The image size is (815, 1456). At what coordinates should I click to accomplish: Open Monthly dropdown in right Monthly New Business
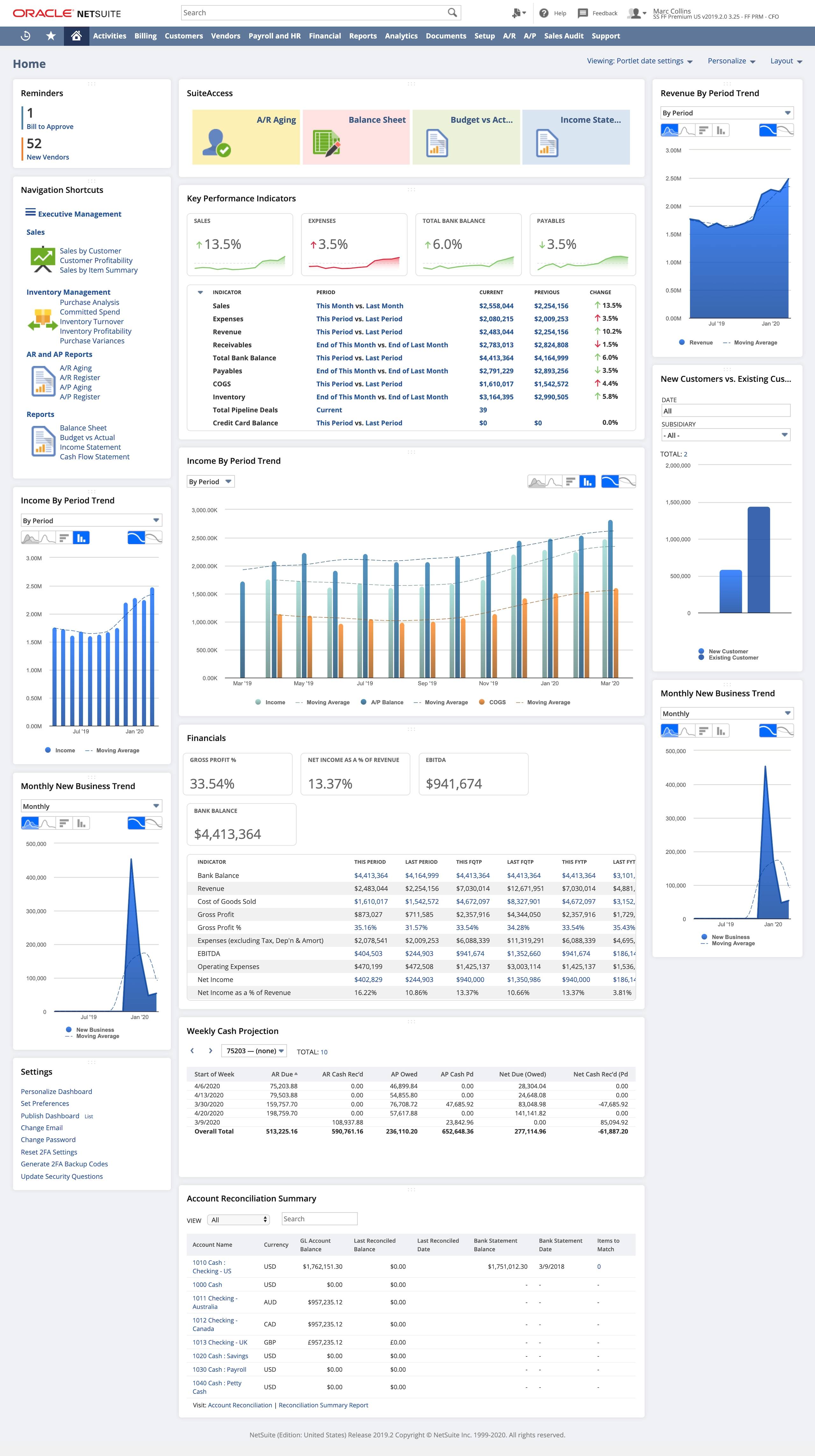(x=727, y=713)
